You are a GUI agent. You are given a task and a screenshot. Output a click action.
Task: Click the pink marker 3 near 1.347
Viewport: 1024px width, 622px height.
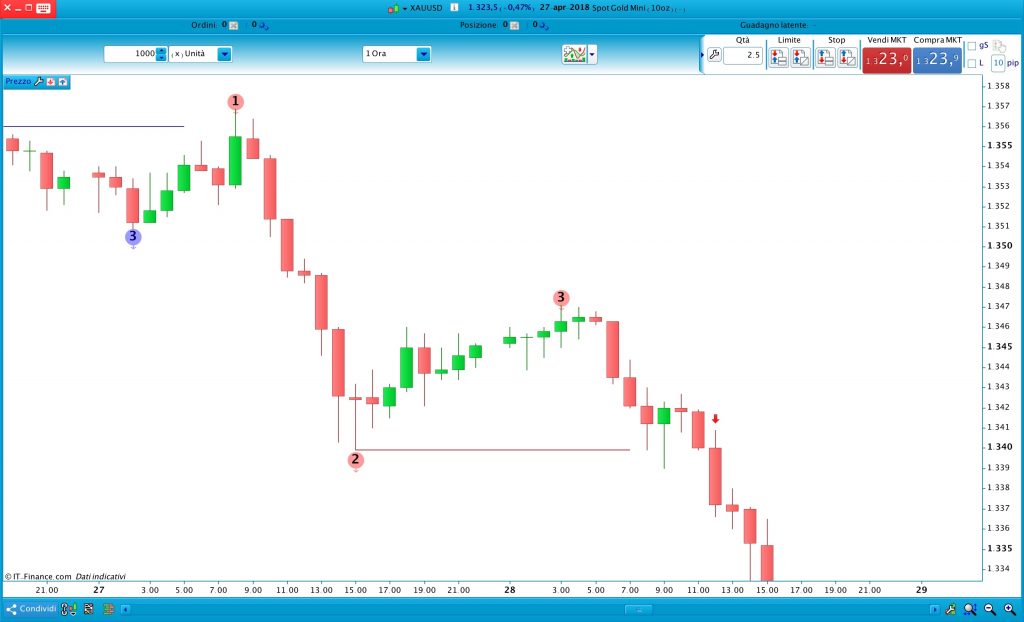click(x=561, y=298)
